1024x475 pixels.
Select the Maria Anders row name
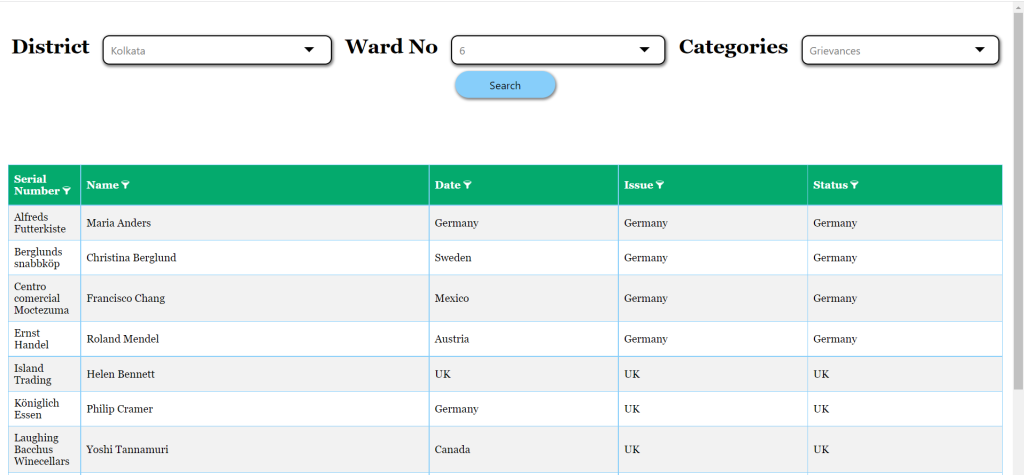point(119,223)
